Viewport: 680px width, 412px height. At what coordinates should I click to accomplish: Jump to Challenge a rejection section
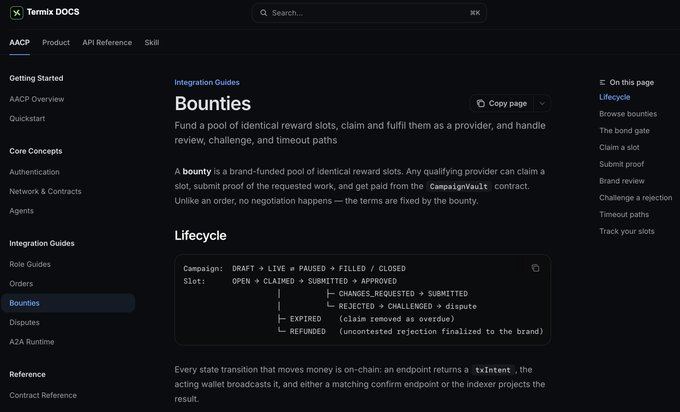[x=636, y=198]
